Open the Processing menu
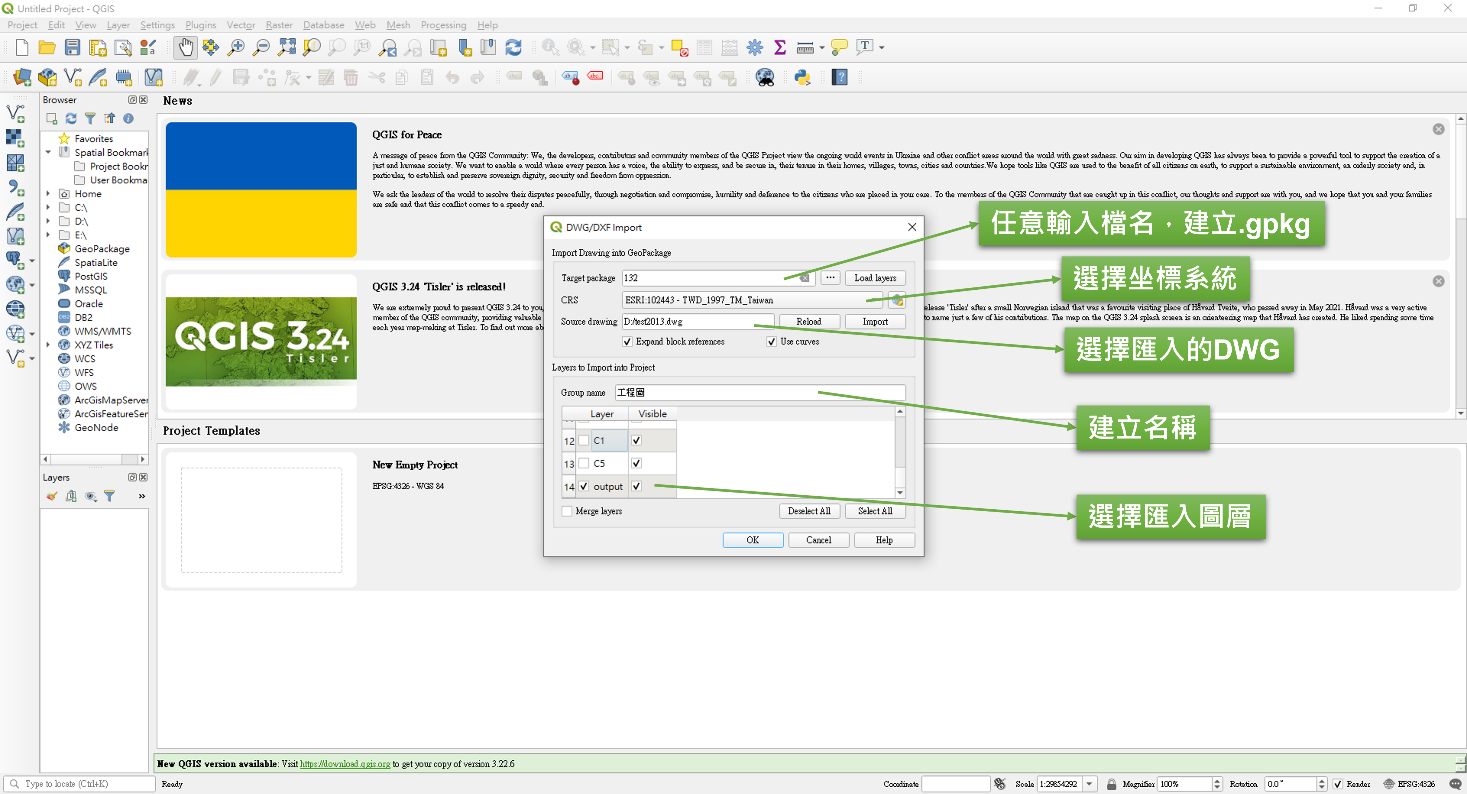The height and width of the screenshot is (794, 1467). tap(443, 25)
